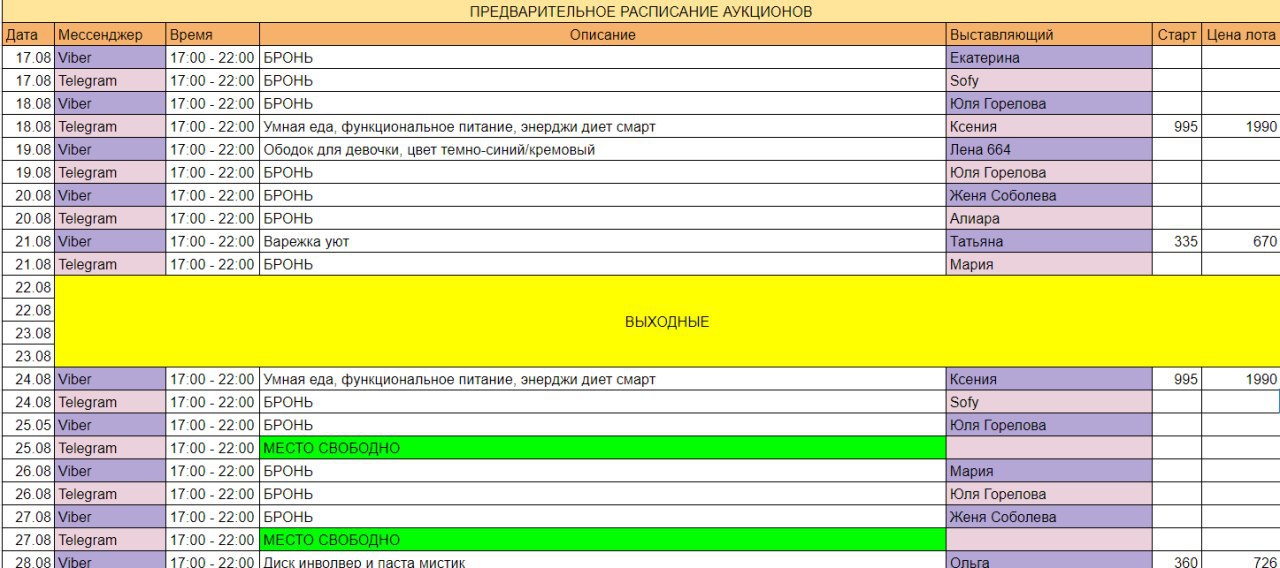Image resolution: width=1280 pixels, height=568 pixels.
Task: Click Ксения cell in the 18.08 row
Action: point(1049,127)
